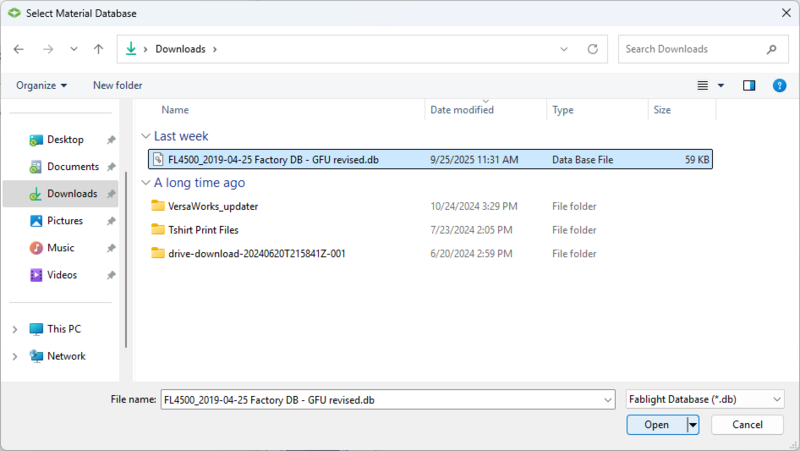Viewport: 800px width, 451px height.
Task: Click the Up one level arrow
Action: point(98,49)
